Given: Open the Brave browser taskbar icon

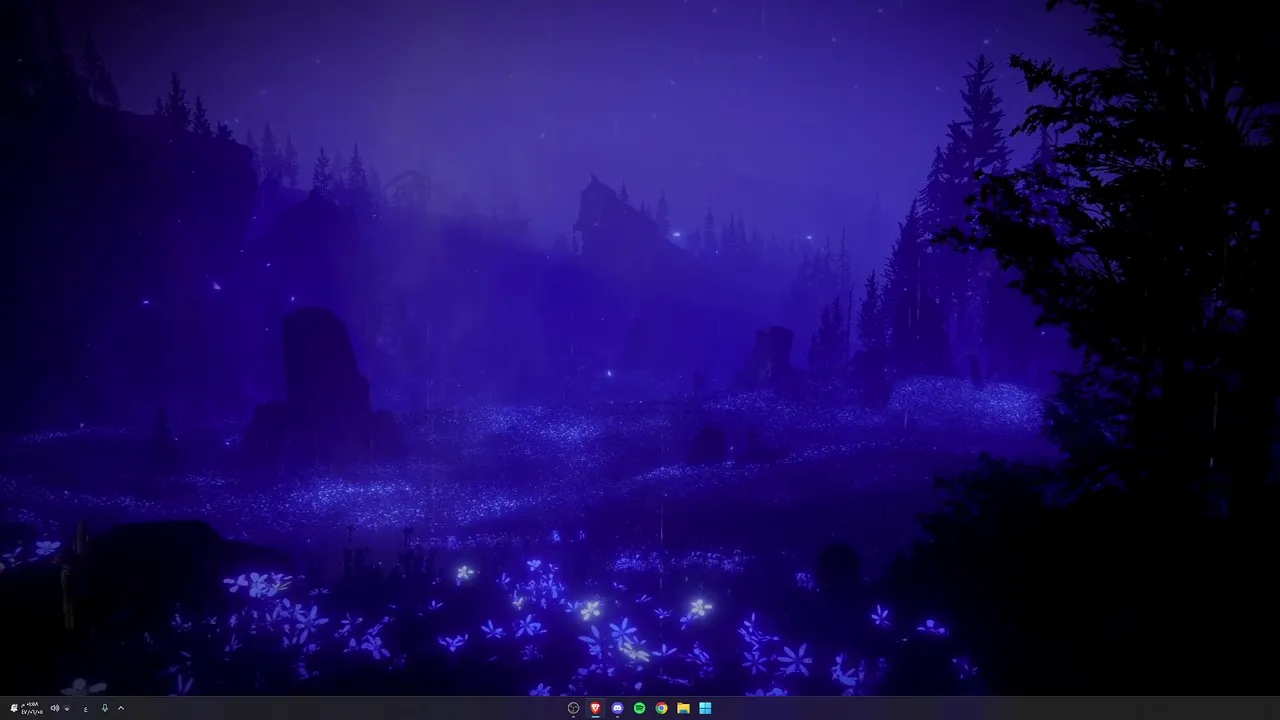Looking at the screenshot, I should 596,708.
